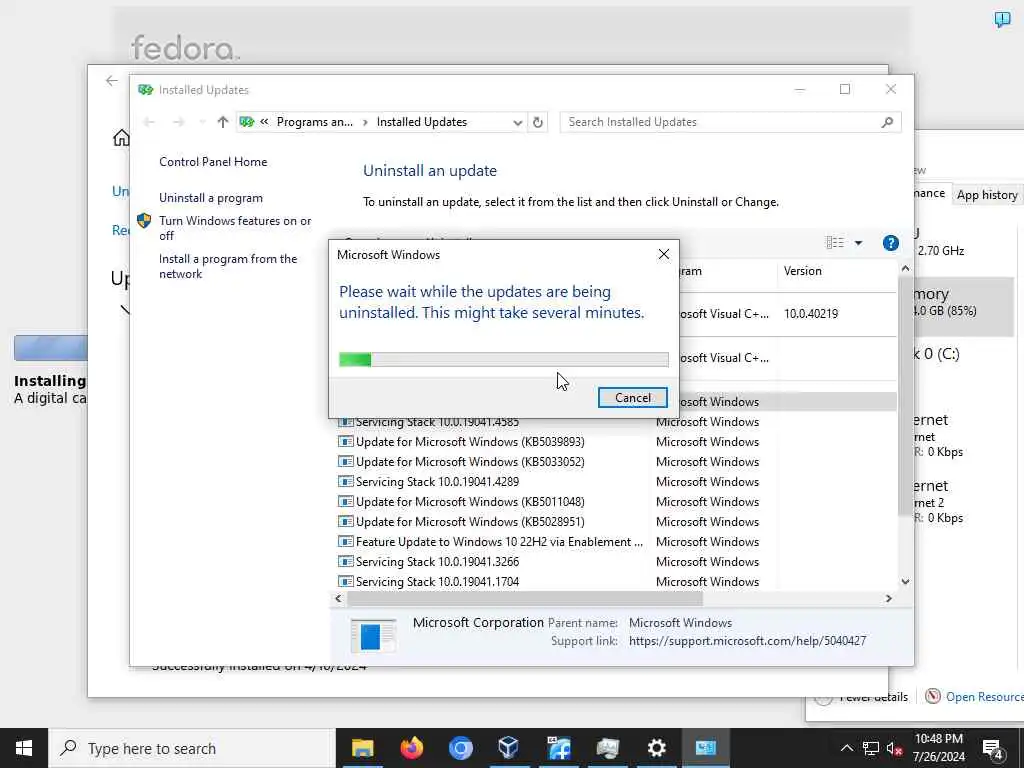
Task: Switch to Control Panel taskbar window
Action: (x=705, y=748)
